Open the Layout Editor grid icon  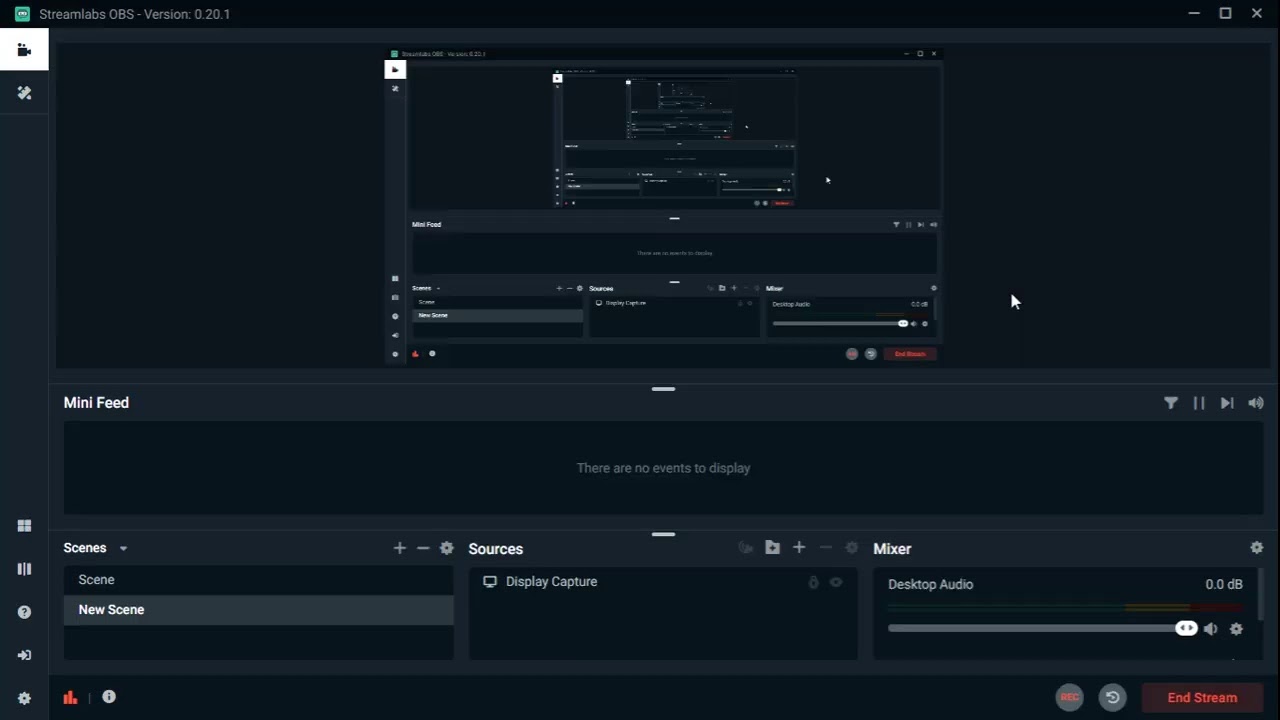coord(24,526)
